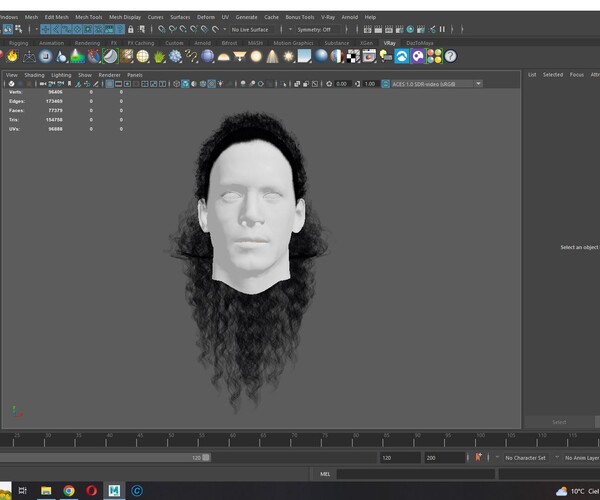Screen dimensions: 600x500
Task: Click the V-Ray mesh light funnel icon
Action: [240, 56]
